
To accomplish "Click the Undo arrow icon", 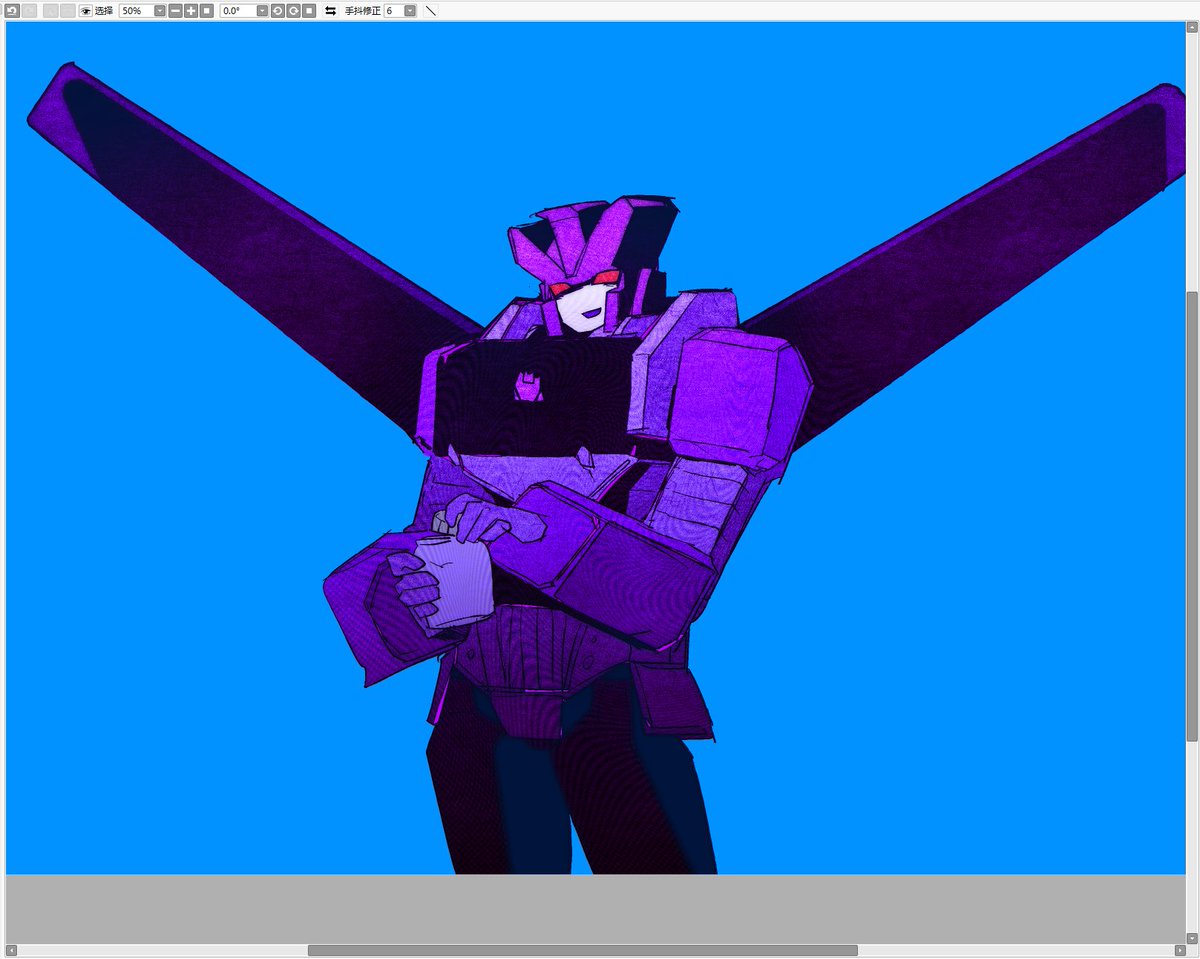I will 12,10.
